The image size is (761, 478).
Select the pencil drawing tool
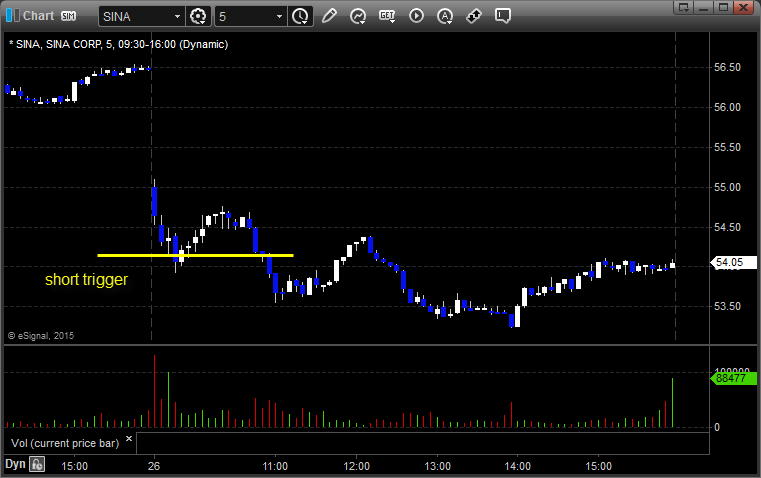329,16
